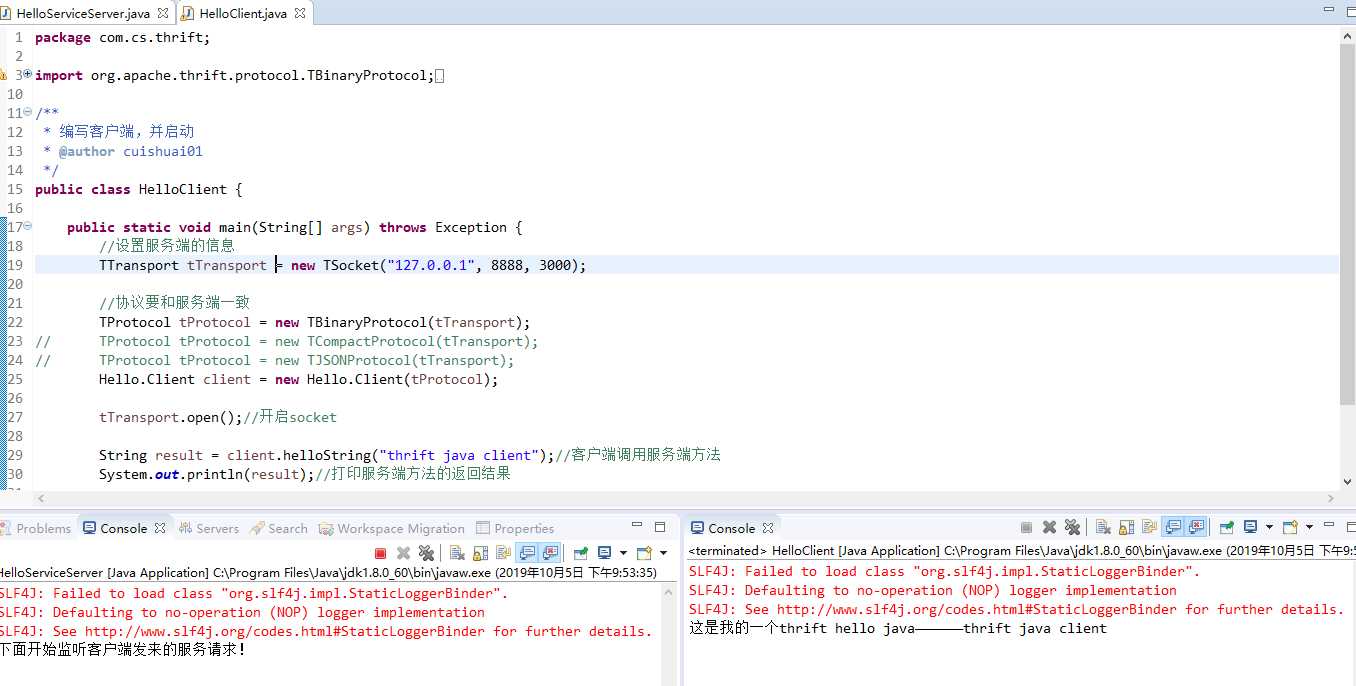Close the right Console view tab
This screenshot has height=686, width=1356.
tap(768, 528)
